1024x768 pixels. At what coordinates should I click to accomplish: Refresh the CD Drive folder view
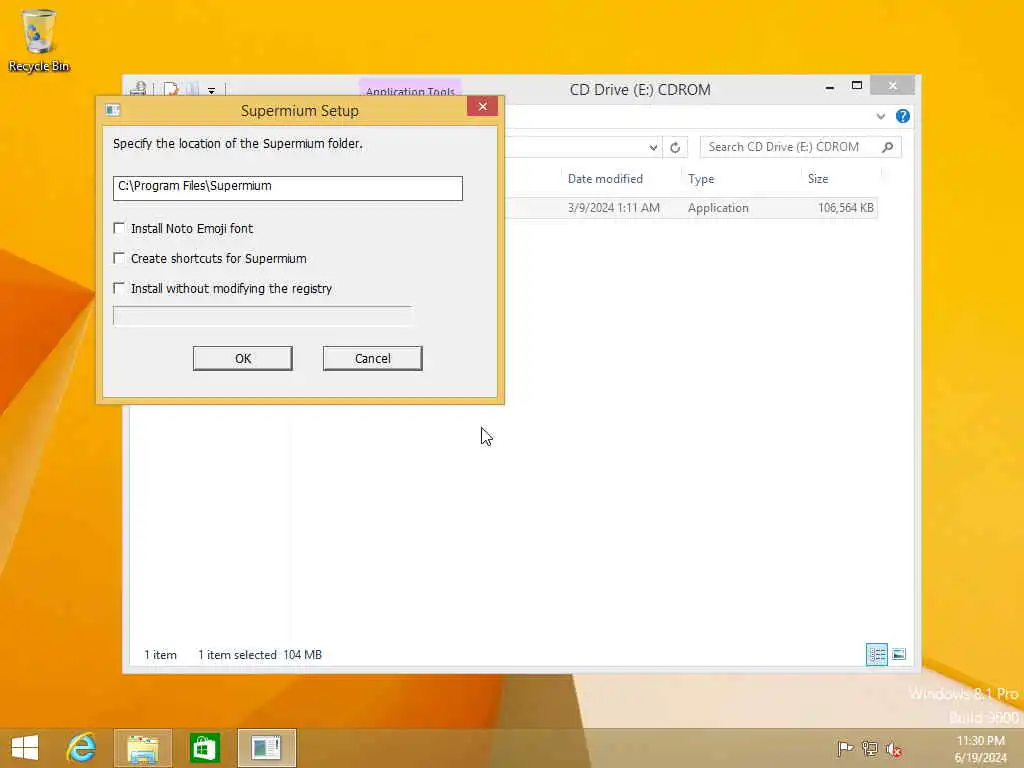[675, 148]
